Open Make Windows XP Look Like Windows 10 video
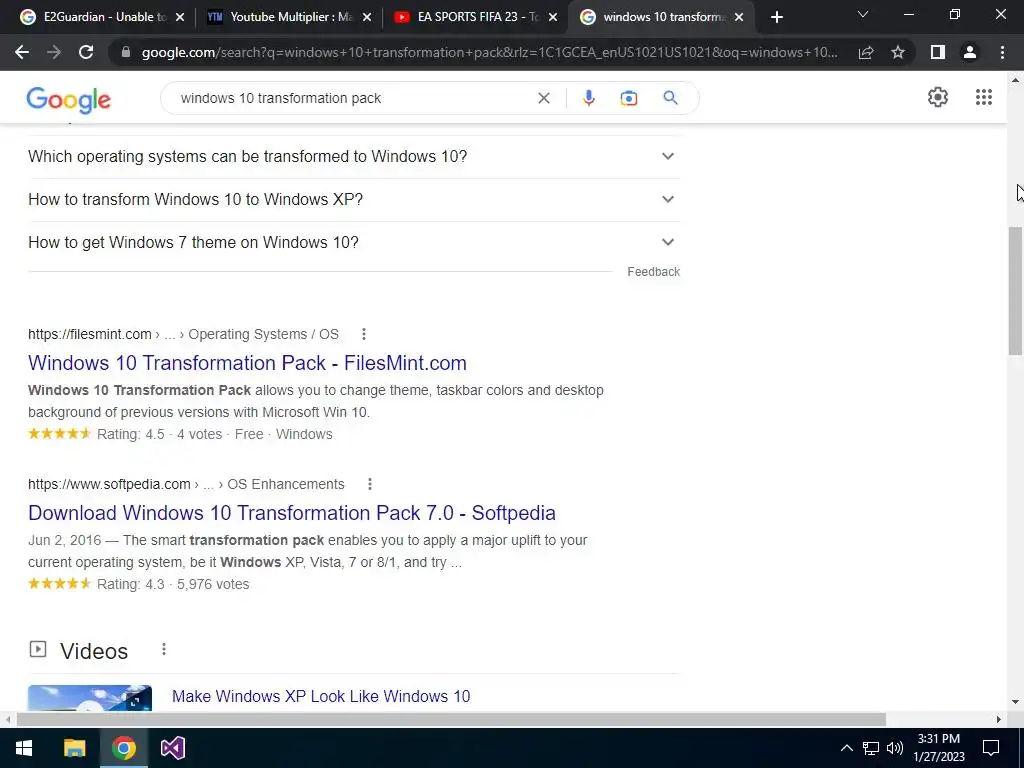Screen dimensions: 1024x768 321,696
